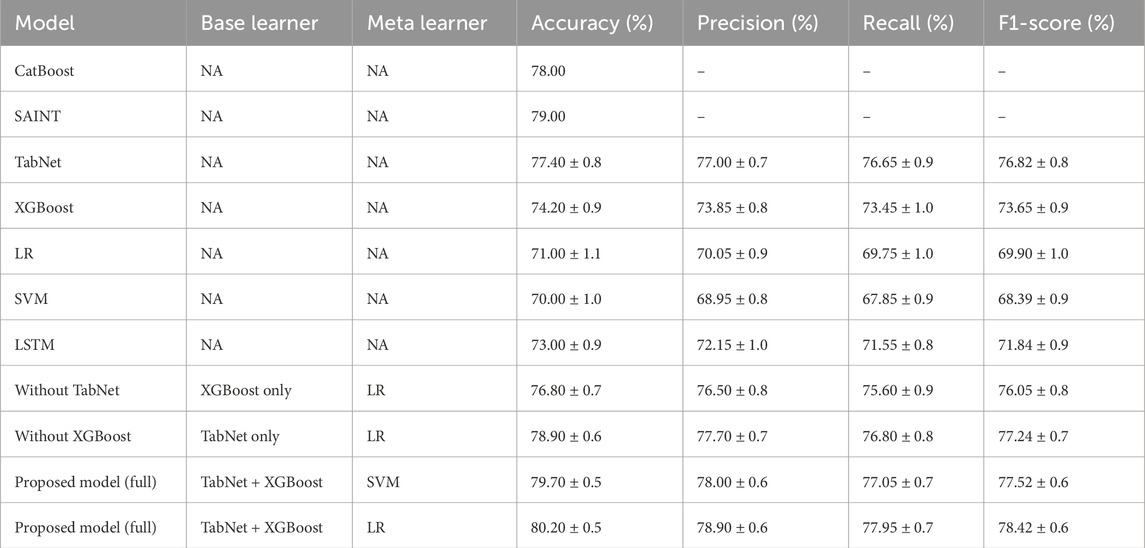This screenshot has width=1145, height=548.
Task: Select F1-score value 78.42 ± 0.6
Action: click(x=1033, y=528)
